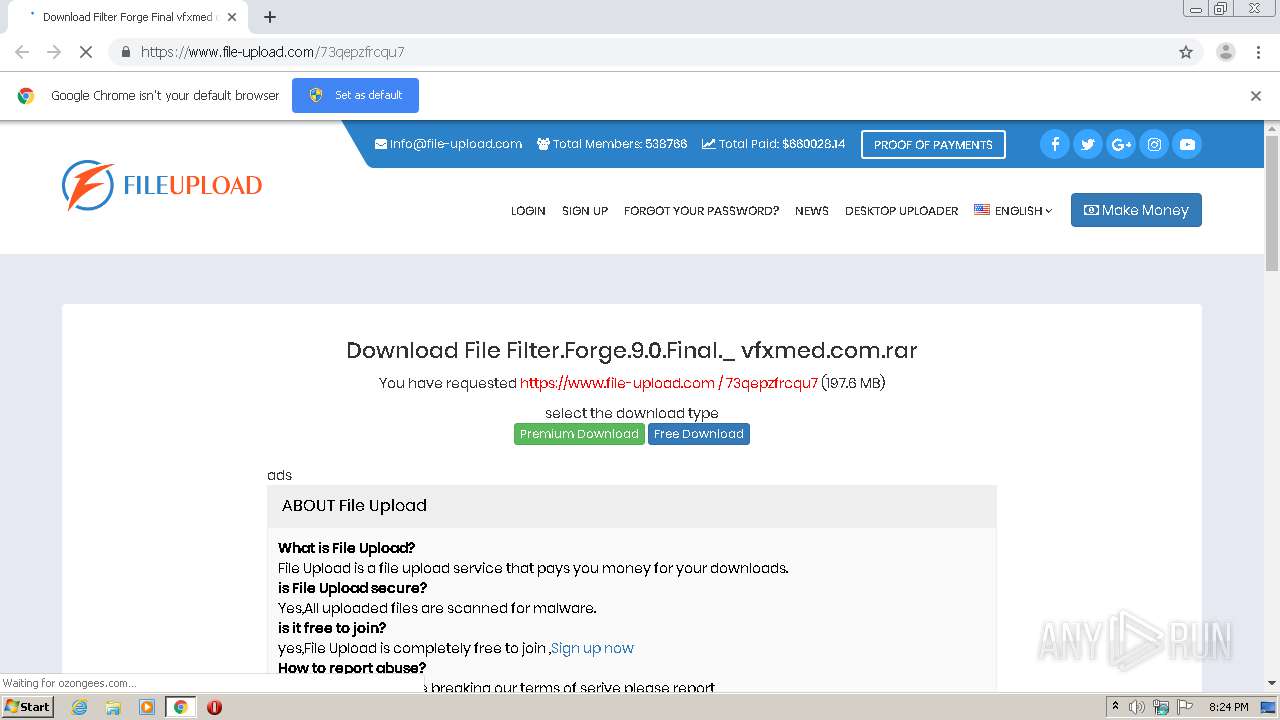Click the action center flag icon
Screen dimensions: 1280x720
[x=1185, y=707]
